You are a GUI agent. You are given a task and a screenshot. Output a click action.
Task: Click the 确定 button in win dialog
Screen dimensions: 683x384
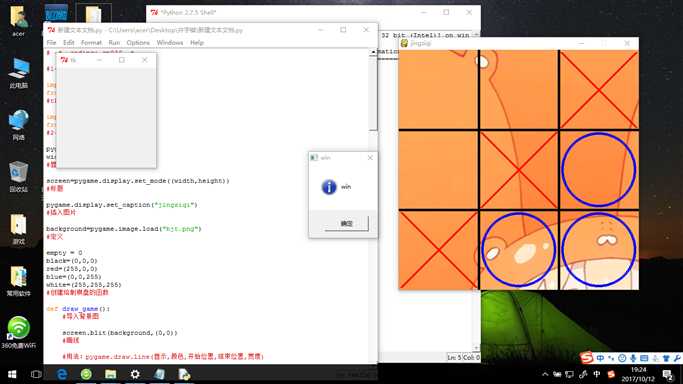[x=346, y=223]
